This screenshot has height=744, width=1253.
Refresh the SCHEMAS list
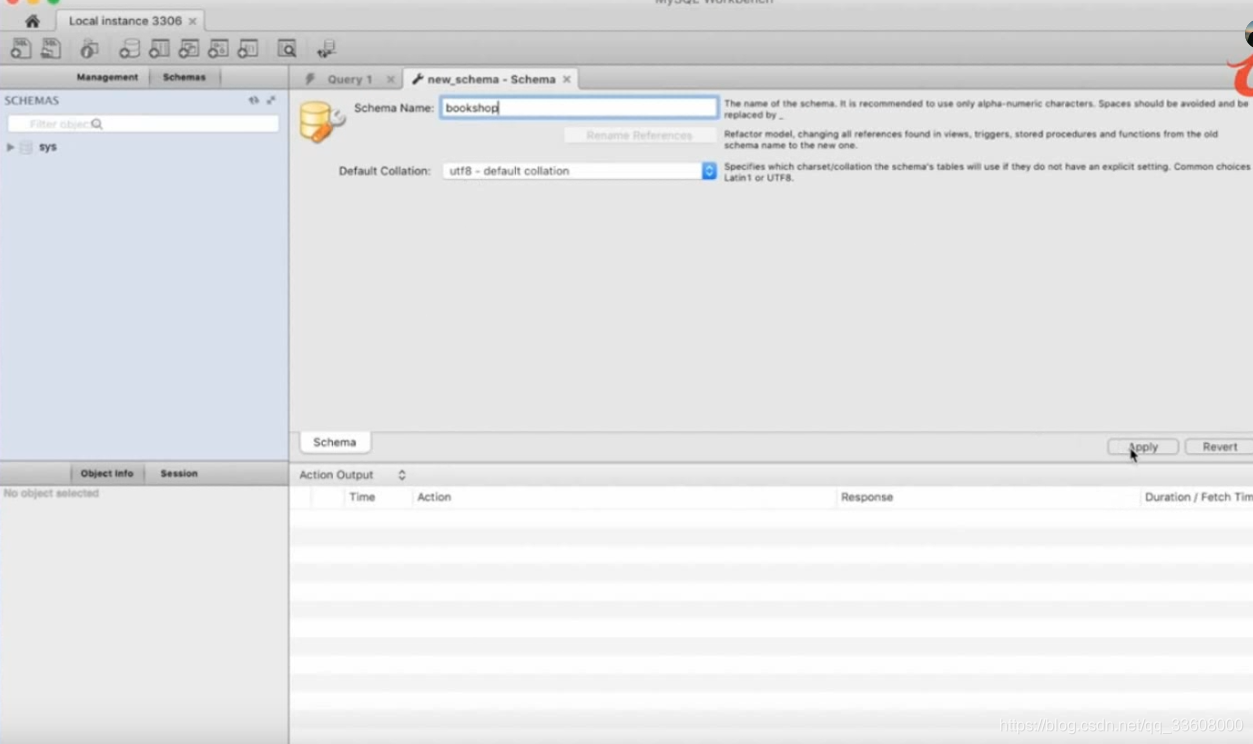(x=253, y=100)
